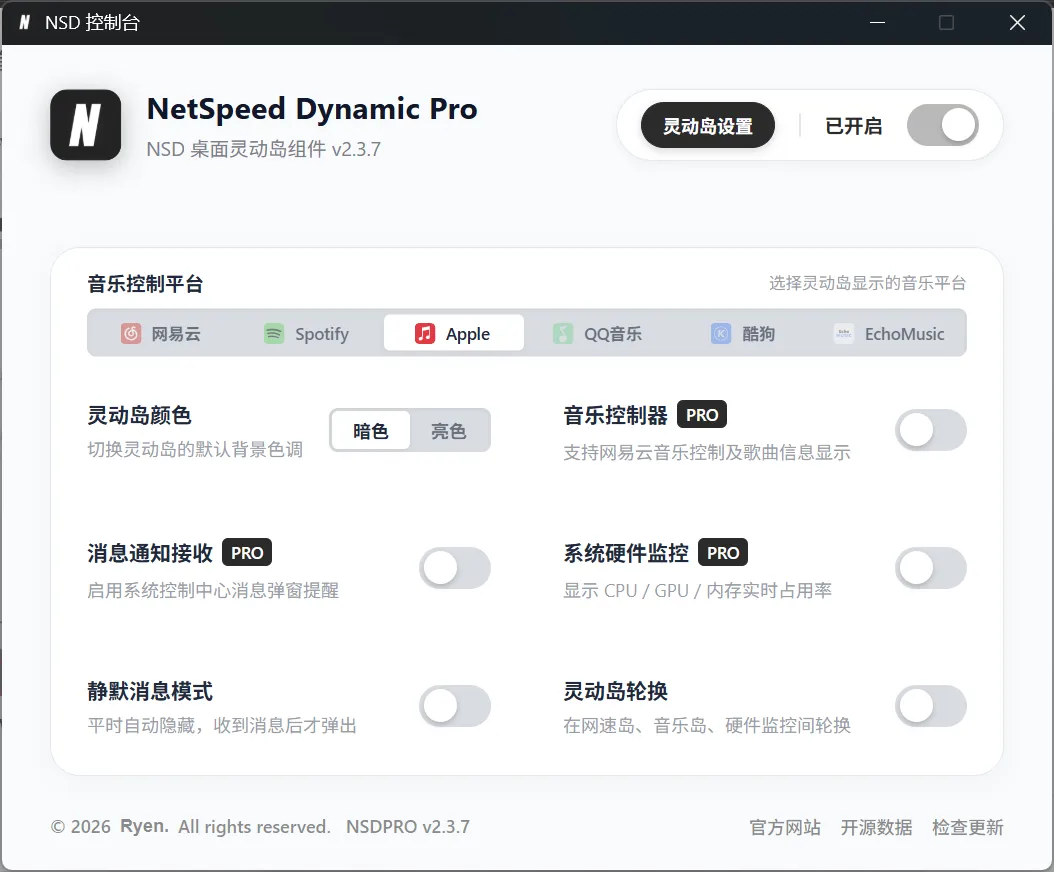Minimize the NSD 控制台 window
The image size is (1054, 872).
tap(877, 23)
